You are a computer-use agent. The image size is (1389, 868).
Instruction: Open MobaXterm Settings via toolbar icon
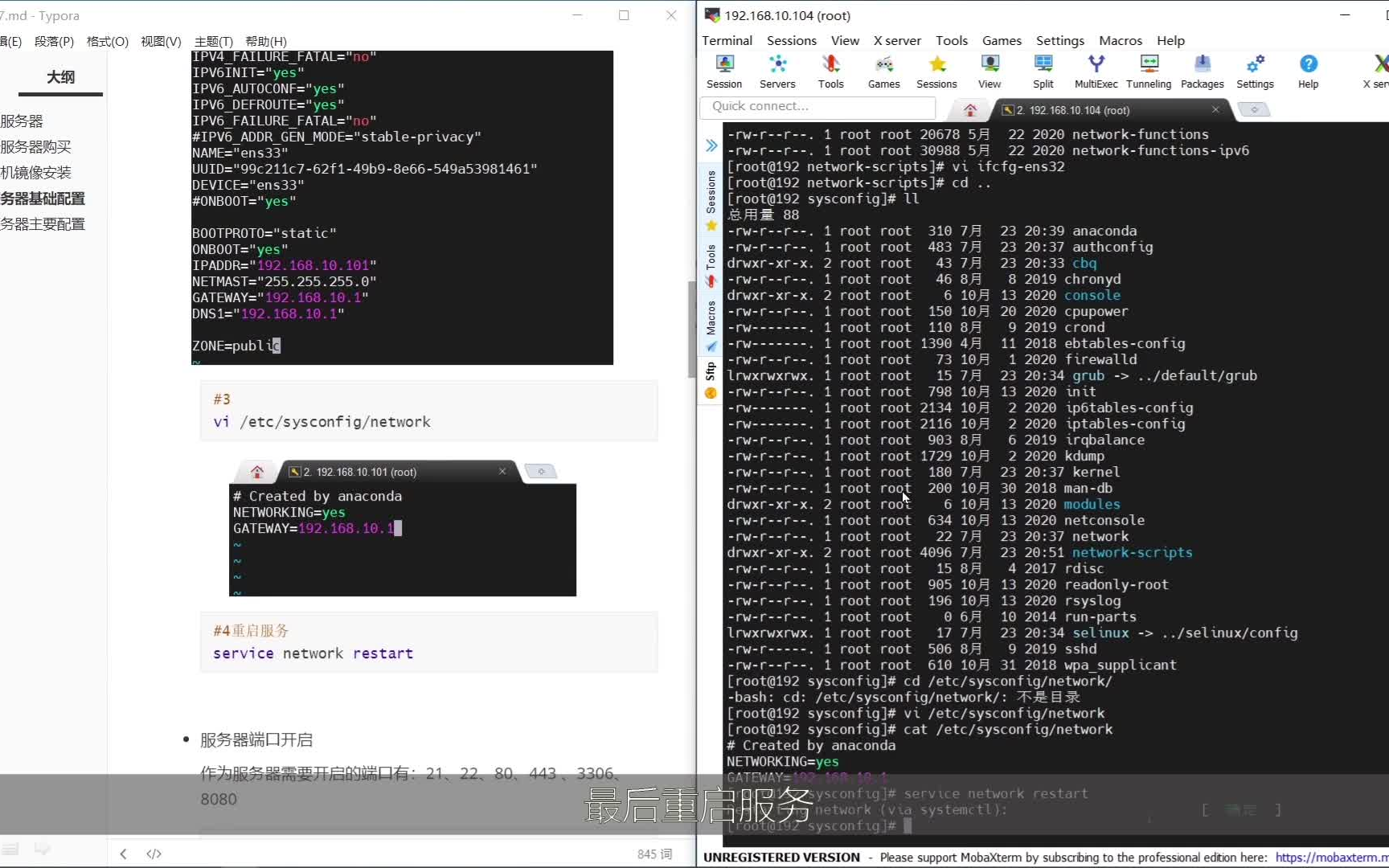tap(1256, 72)
